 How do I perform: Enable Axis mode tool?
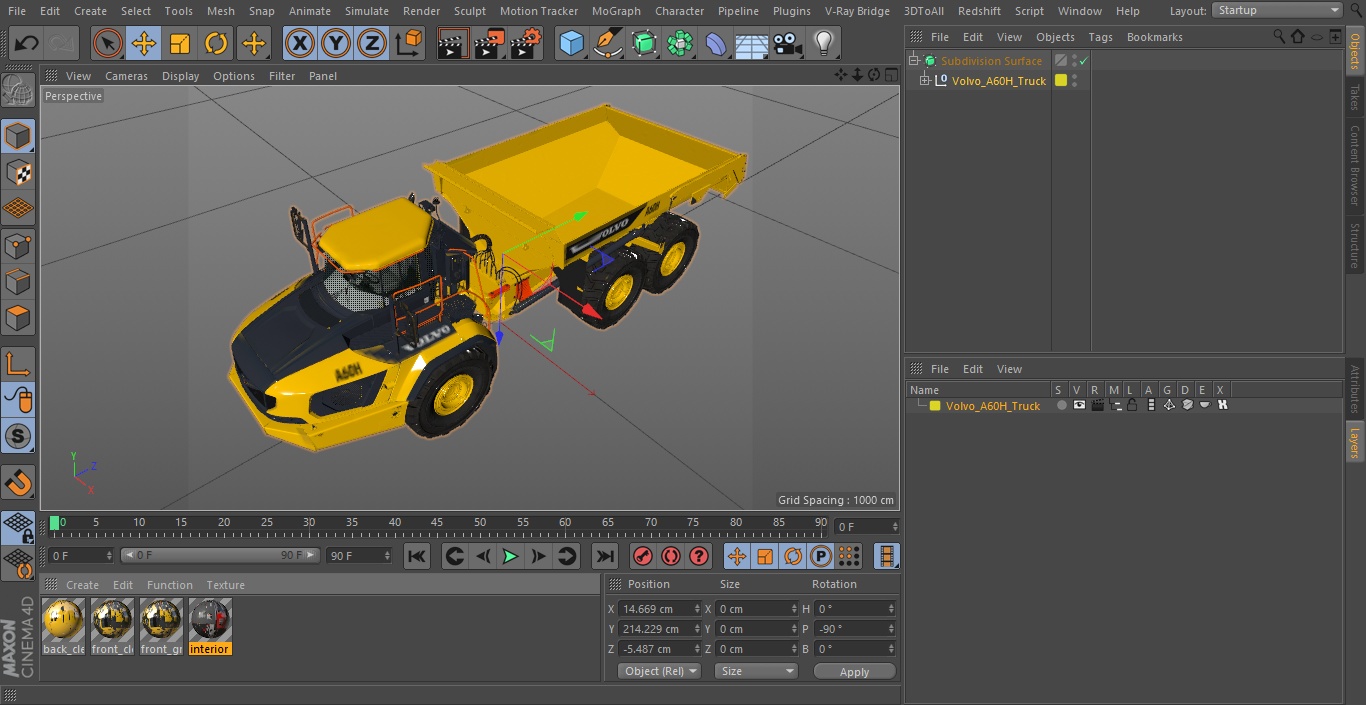click(18, 364)
